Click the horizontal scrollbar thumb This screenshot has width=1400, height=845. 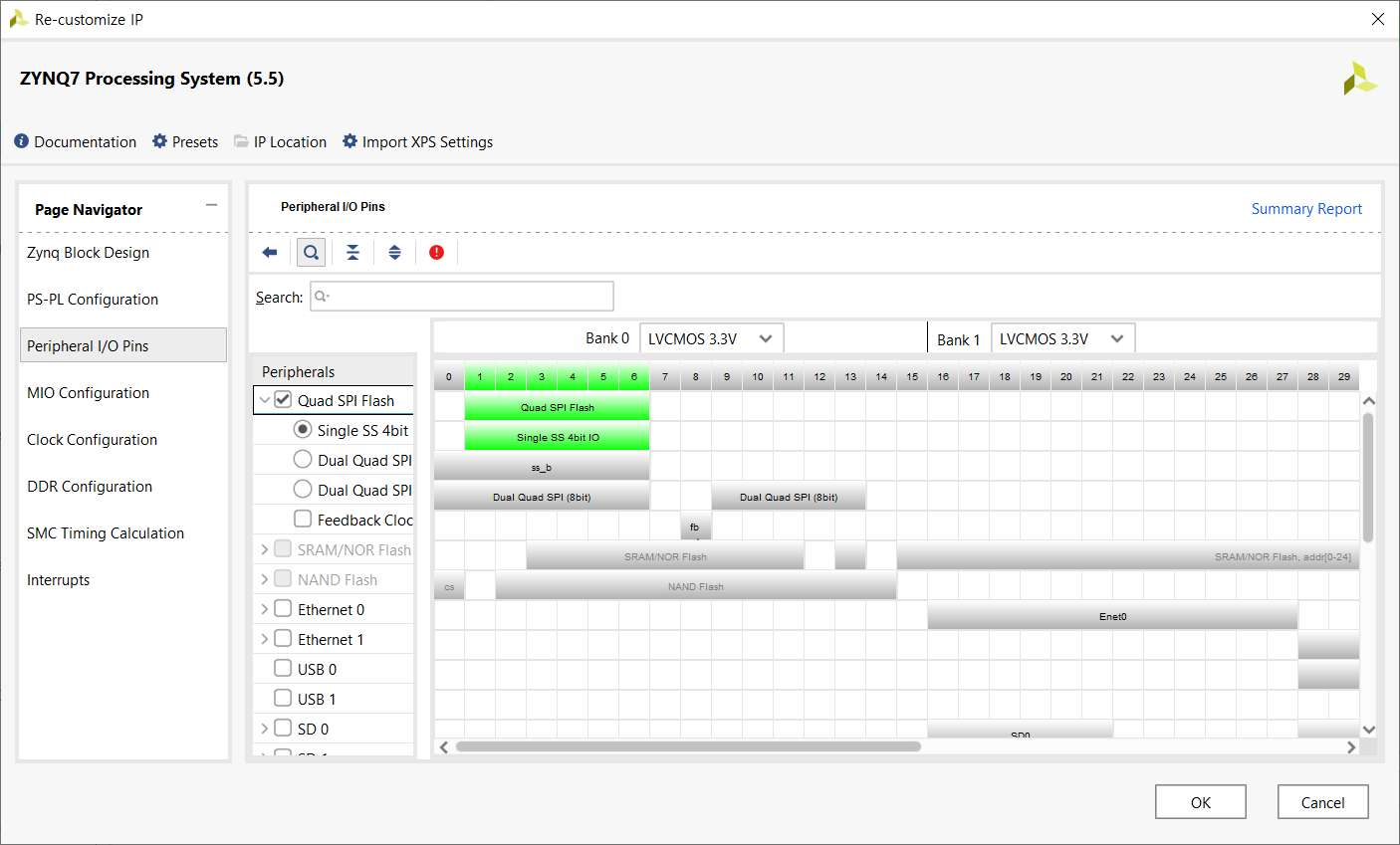click(688, 746)
